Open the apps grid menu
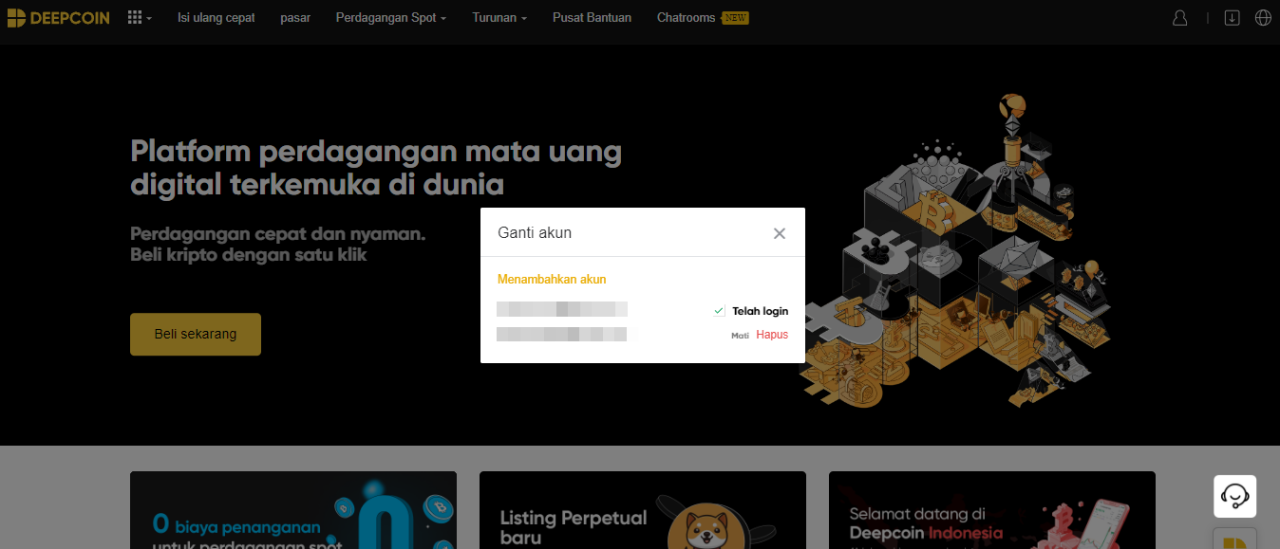 pyautogui.click(x=140, y=18)
